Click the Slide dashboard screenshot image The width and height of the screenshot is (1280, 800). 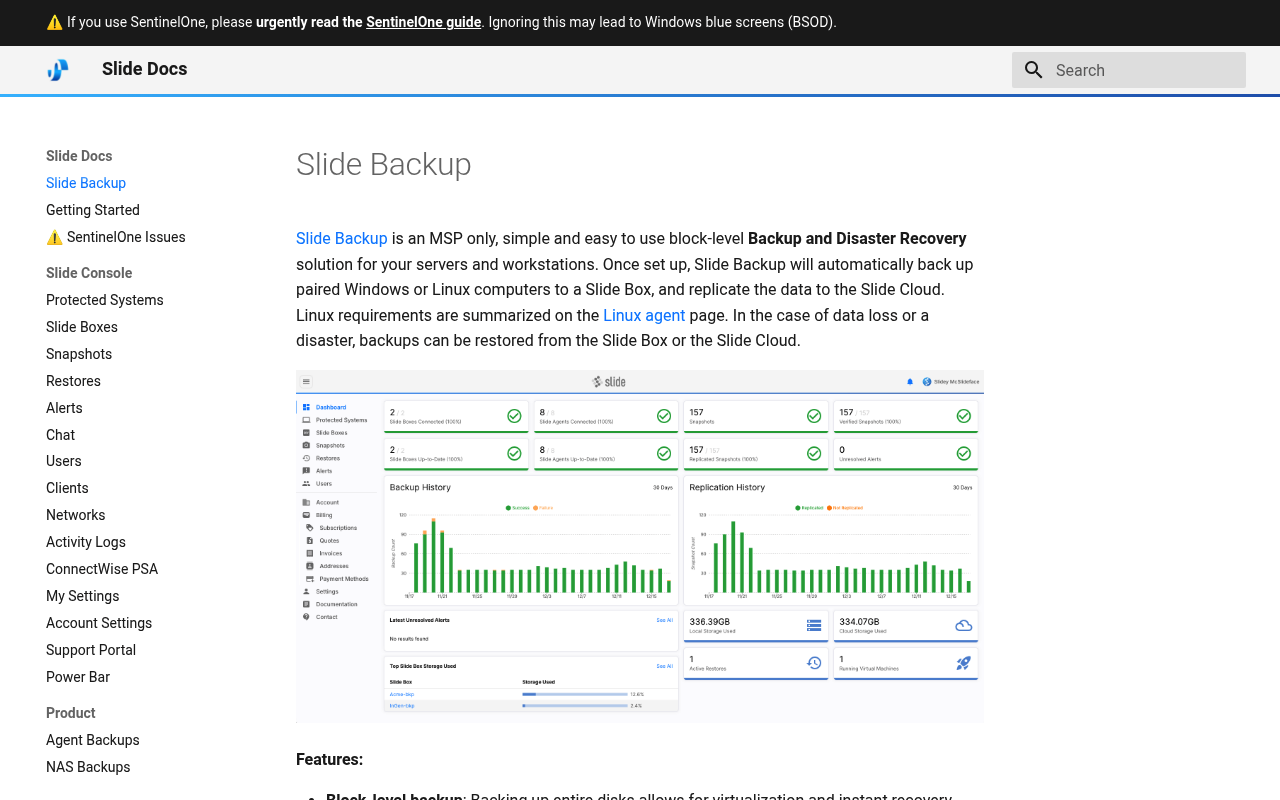640,547
